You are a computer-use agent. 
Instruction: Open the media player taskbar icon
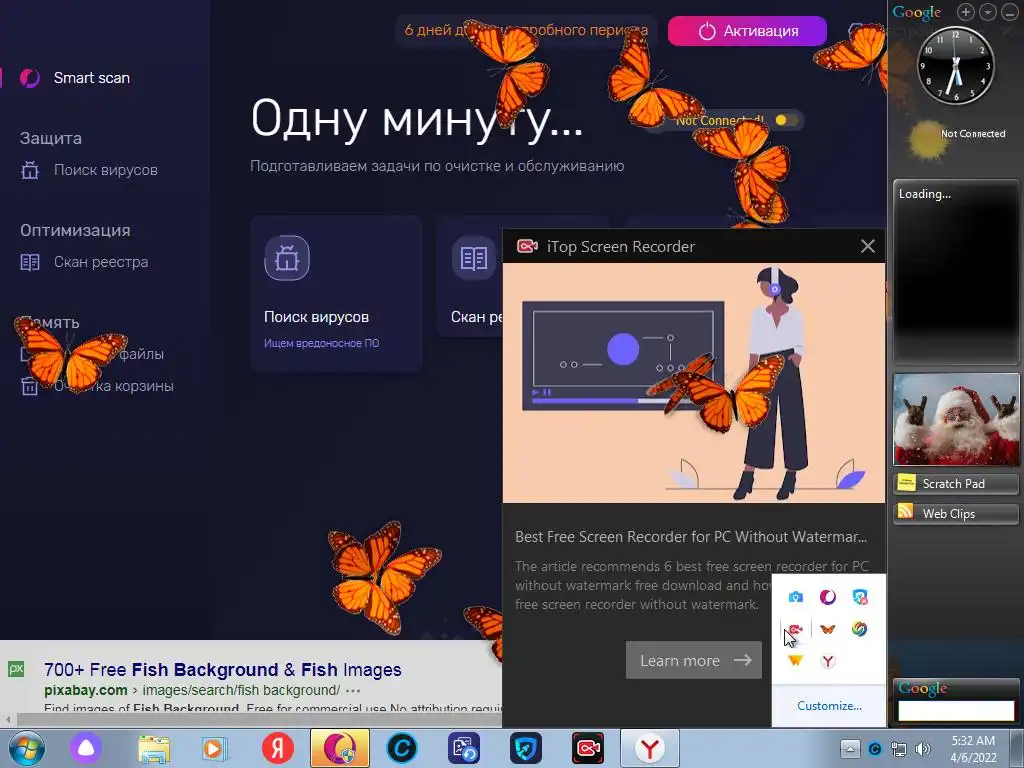[214, 748]
